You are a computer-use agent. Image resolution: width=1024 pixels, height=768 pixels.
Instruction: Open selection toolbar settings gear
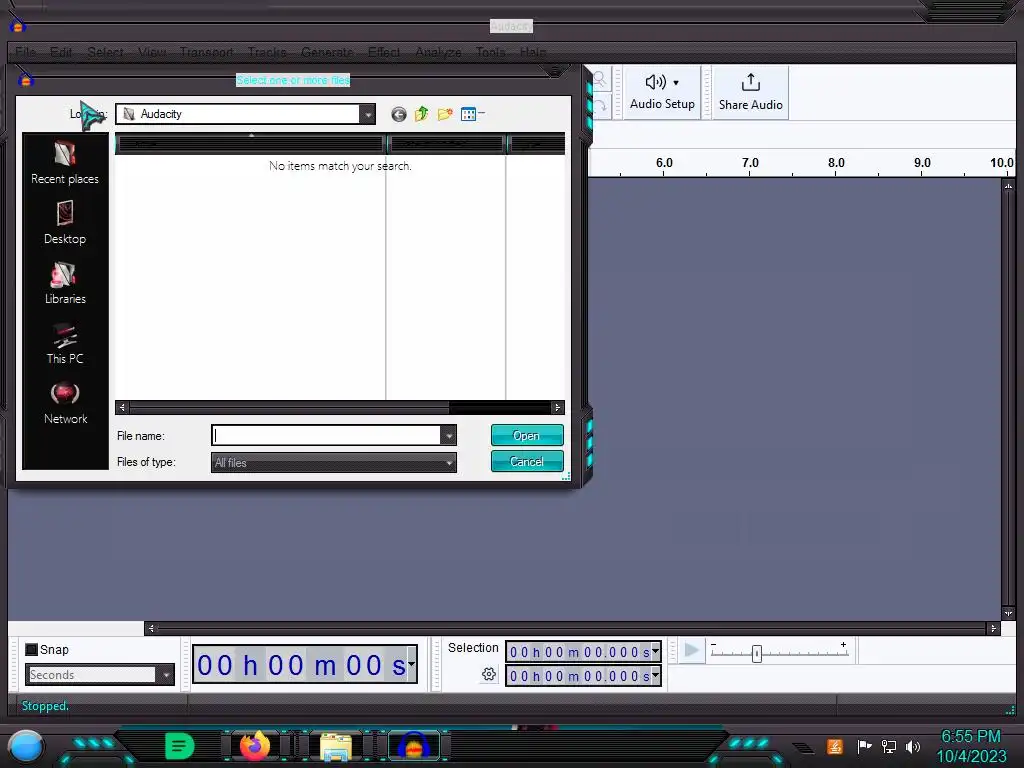pyautogui.click(x=488, y=674)
